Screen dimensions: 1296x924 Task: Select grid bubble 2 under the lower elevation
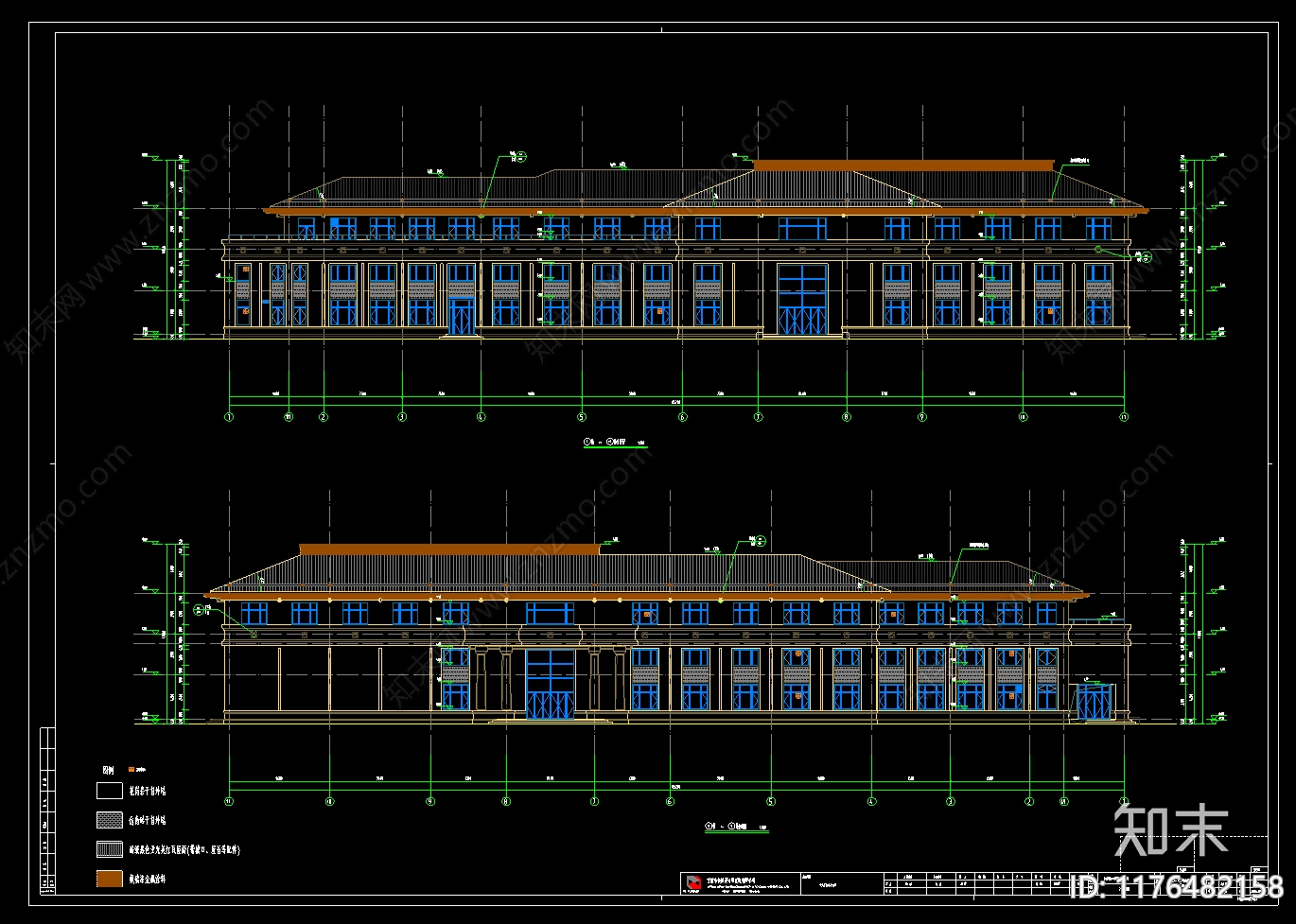click(x=1028, y=801)
